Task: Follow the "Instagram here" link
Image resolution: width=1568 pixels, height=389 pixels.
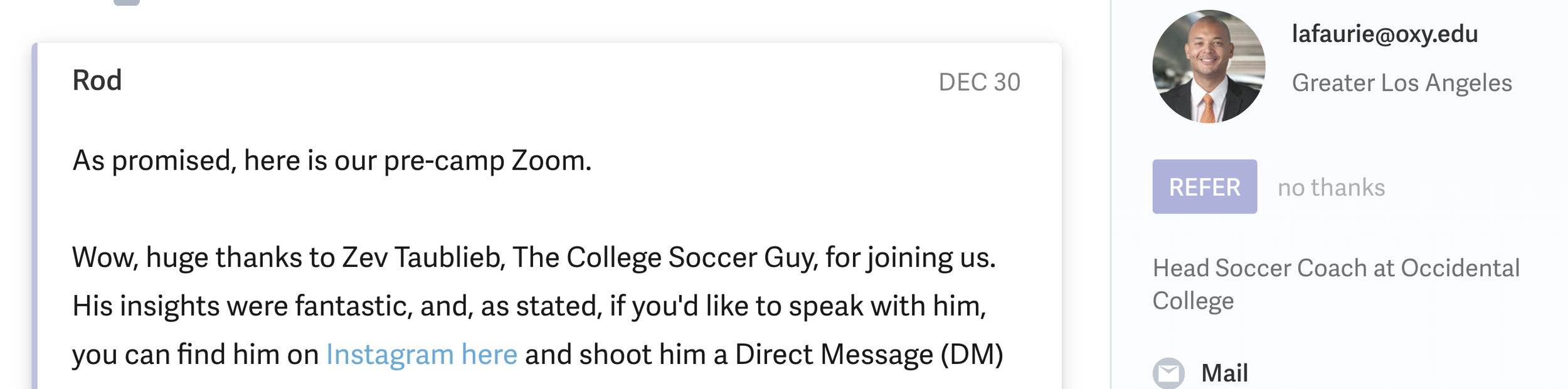Action: coord(421,355)
